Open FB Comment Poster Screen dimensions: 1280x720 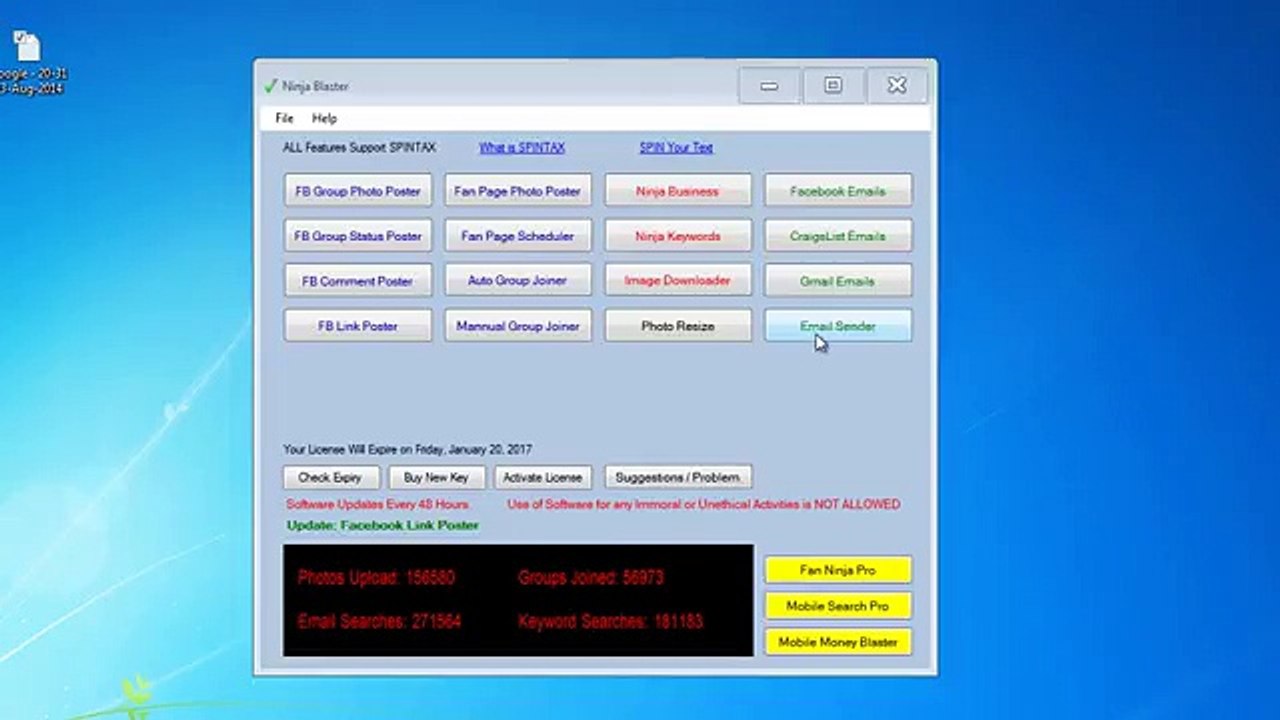pyautogui.click(x=358, y=281)
